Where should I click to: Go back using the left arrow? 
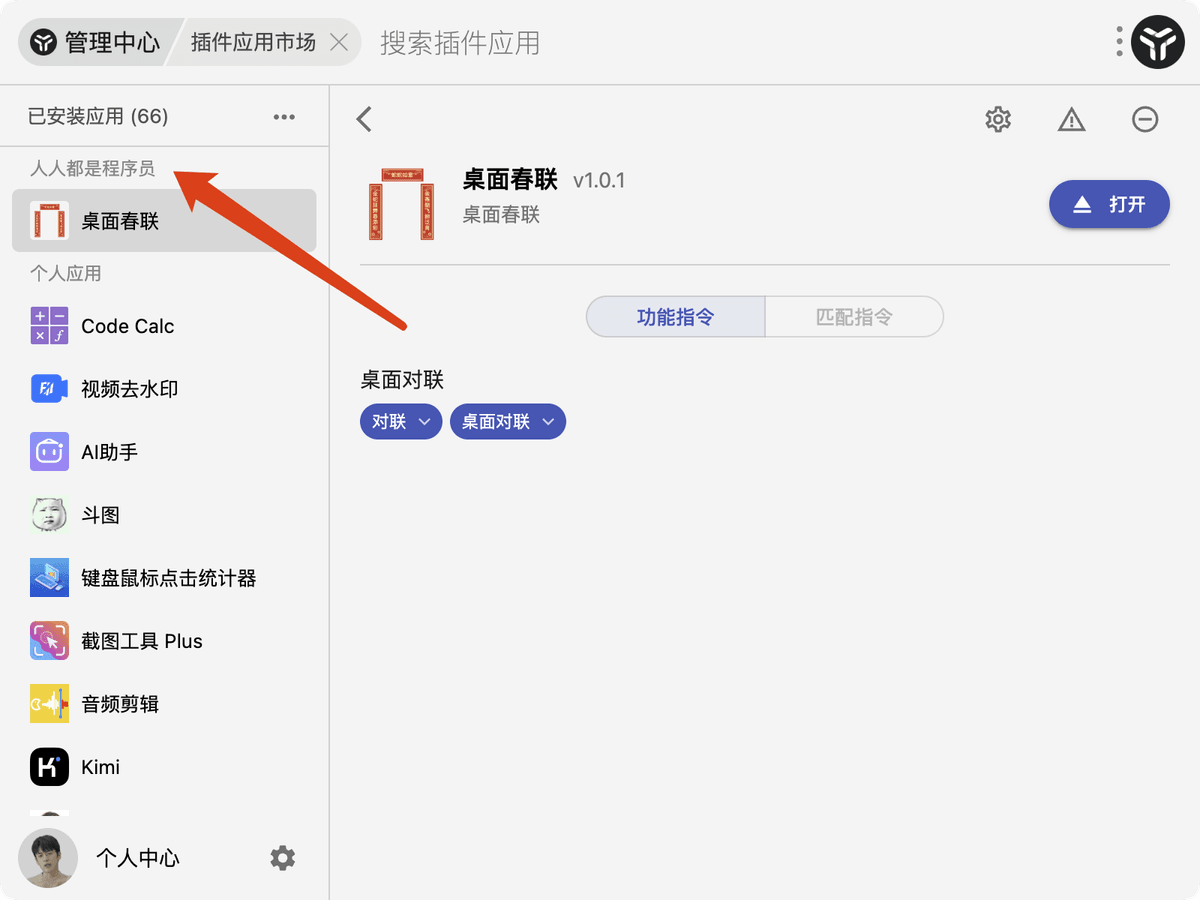363,118
